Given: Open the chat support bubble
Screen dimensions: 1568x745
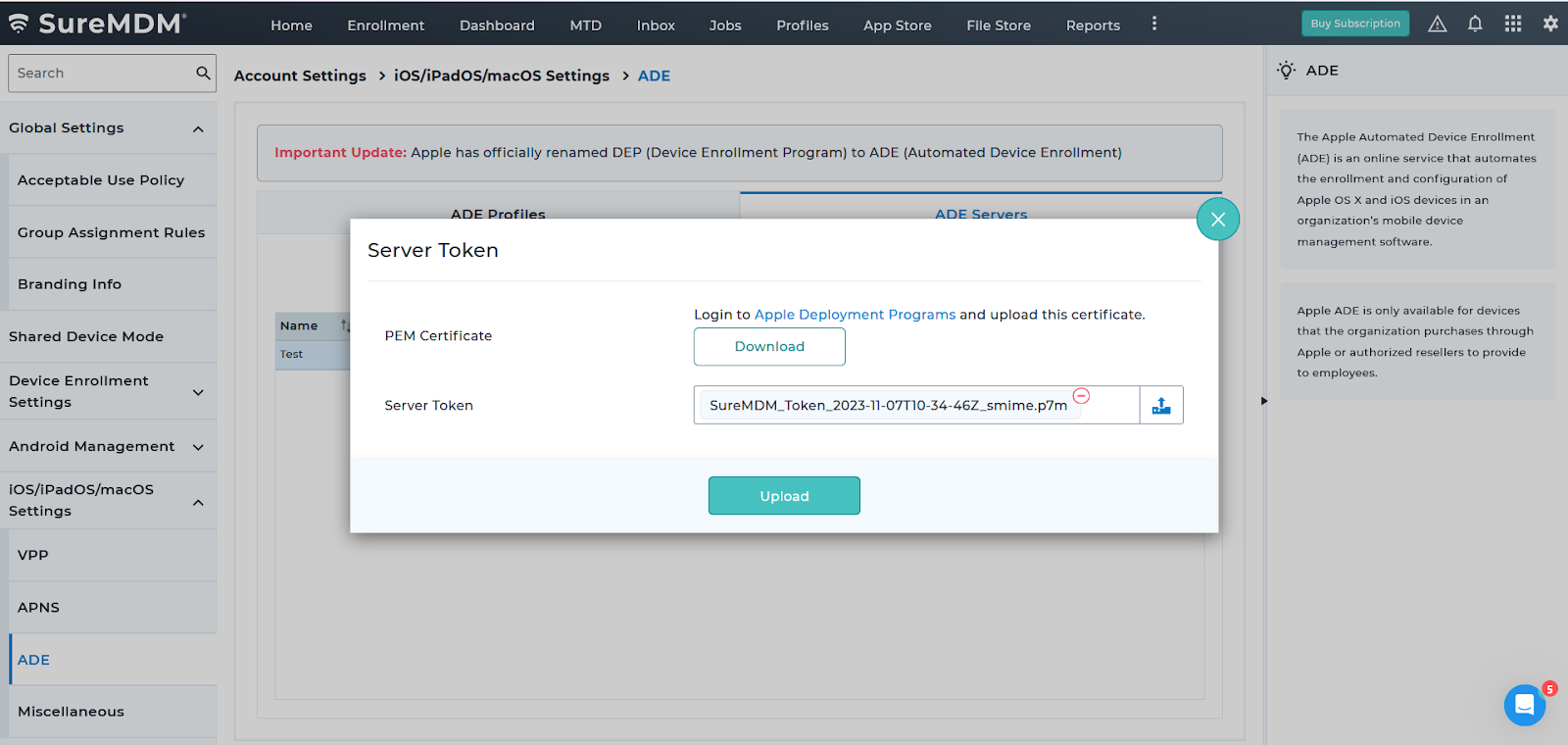Looking at the screenshot, I should (x=1525, y=705).
